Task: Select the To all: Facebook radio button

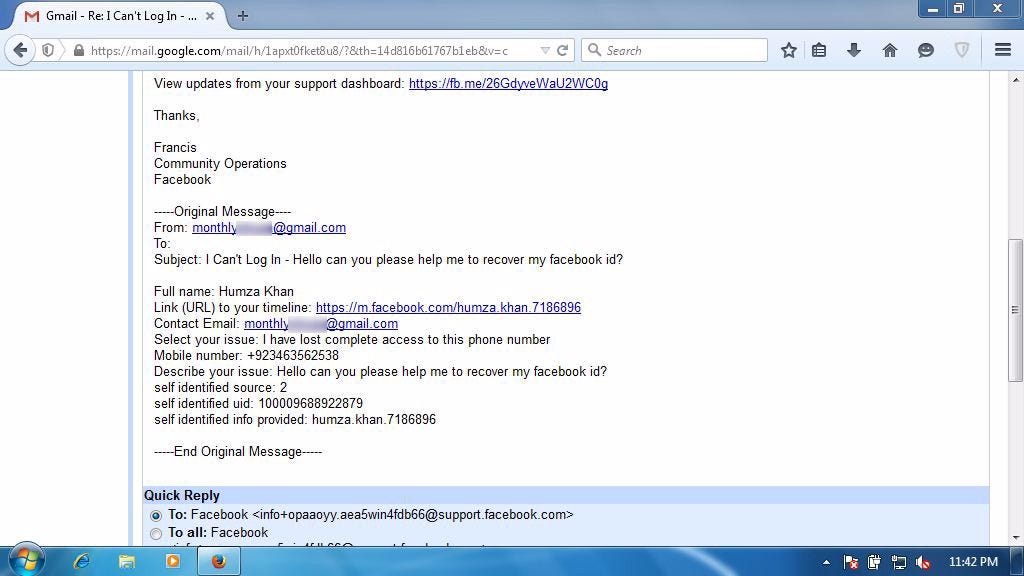Action: click(155, 534)
